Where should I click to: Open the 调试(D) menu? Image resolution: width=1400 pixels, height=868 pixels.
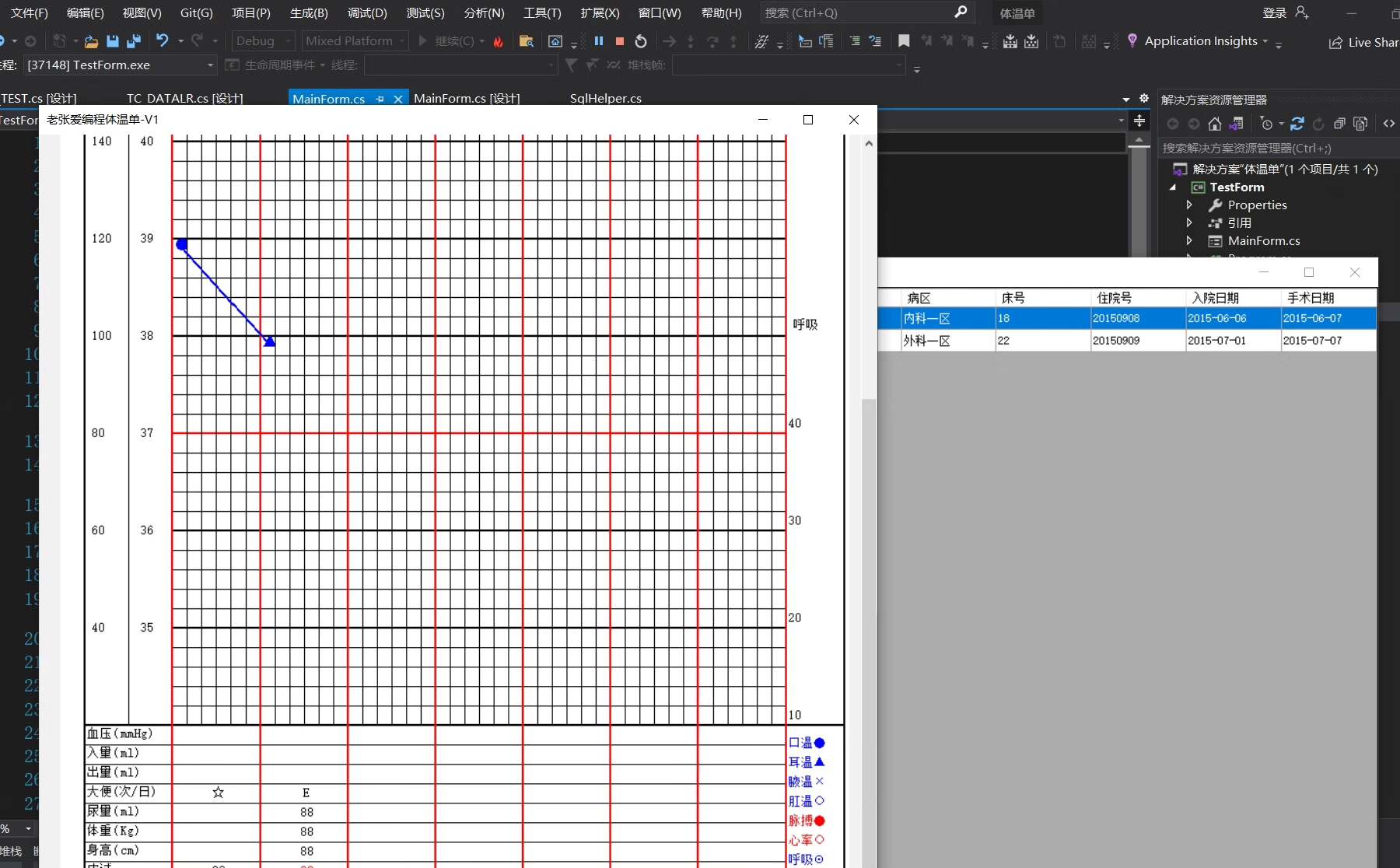pos(367,13)
